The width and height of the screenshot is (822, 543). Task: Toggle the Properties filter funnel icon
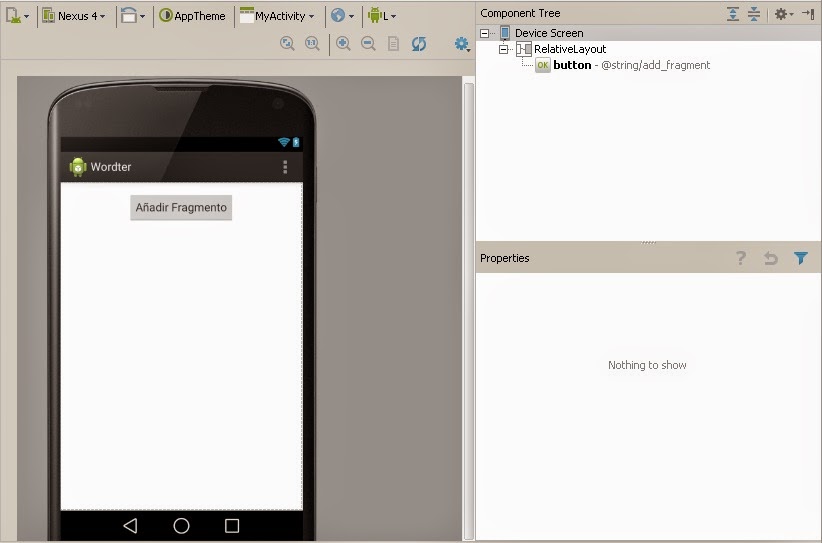[801, 258]
